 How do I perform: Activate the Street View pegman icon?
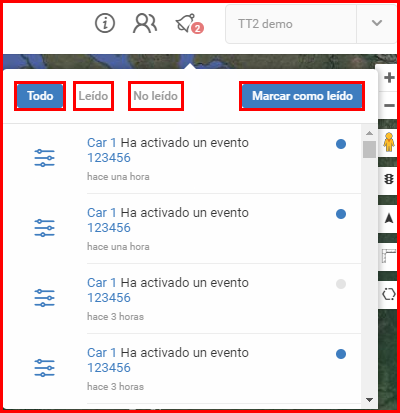pos(389,142)
